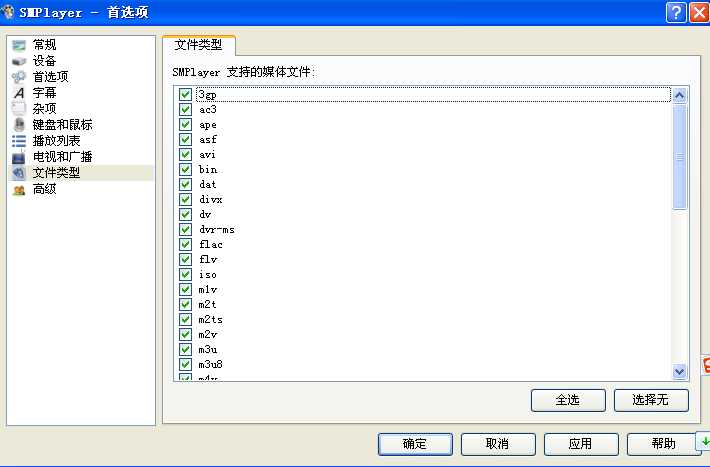The height and width of the screenshot is (467, 710).
Task: Select 杂项 (Miscellaneous) in the sidebar
Action: click(44, 109)
